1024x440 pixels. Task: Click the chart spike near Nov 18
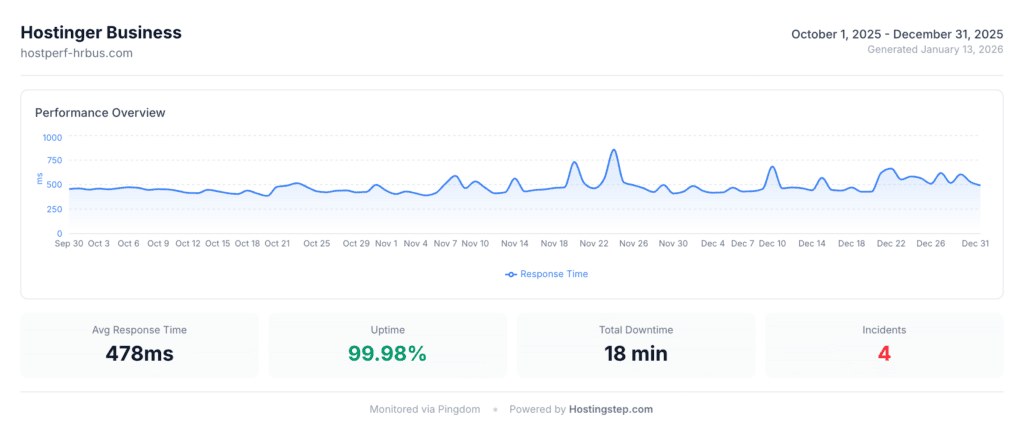pos(575,163)
